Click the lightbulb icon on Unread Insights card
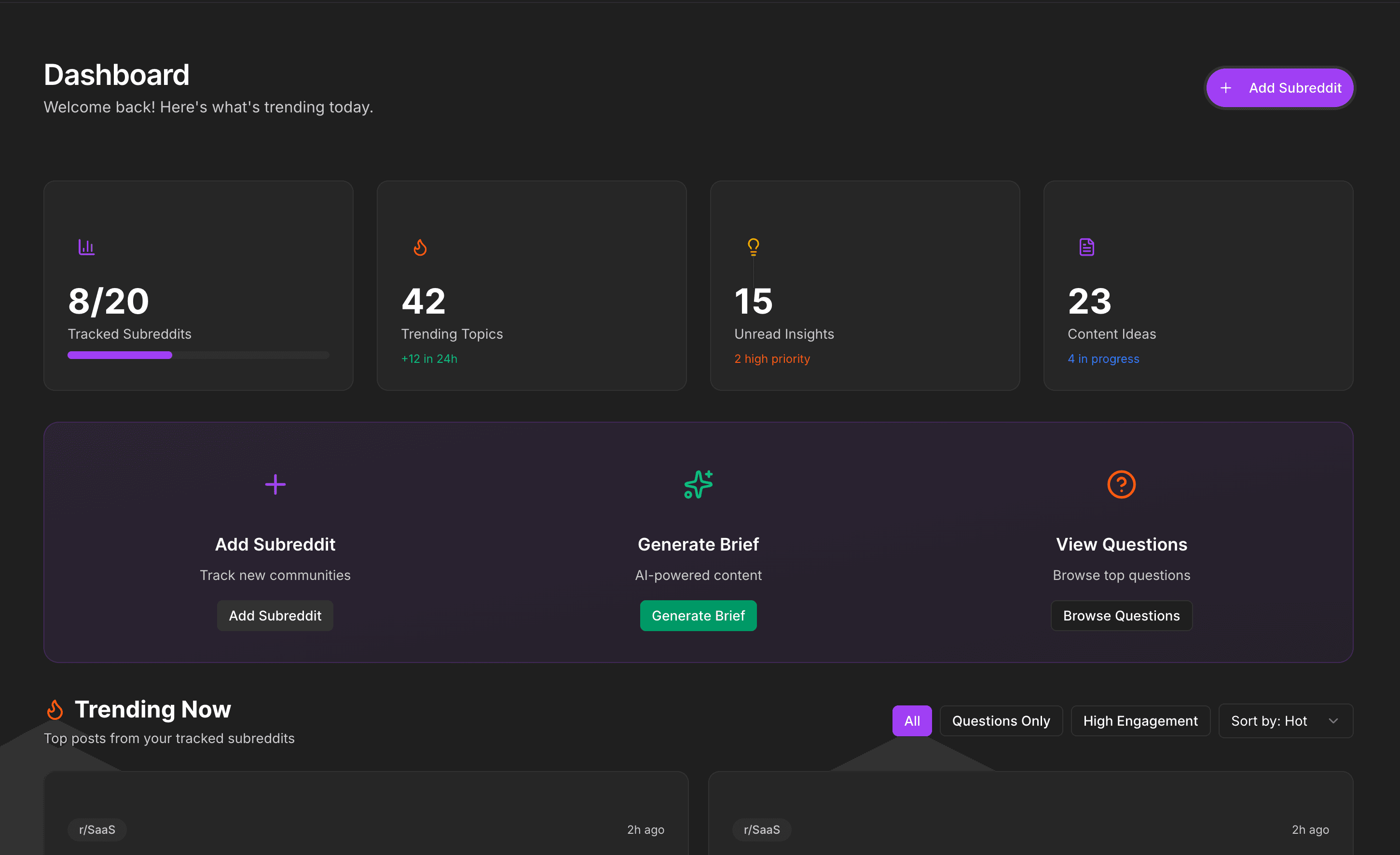 (x=754, y=247)
